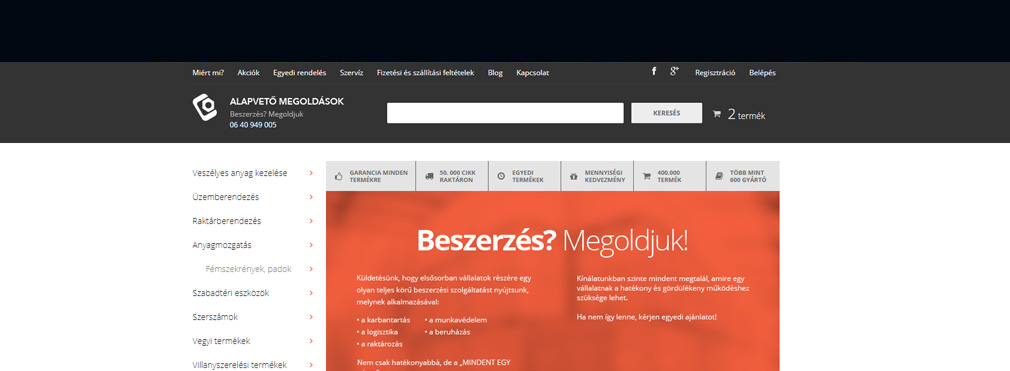Click 50.000 CIKK RAKTÁRON label

point(458,176)
